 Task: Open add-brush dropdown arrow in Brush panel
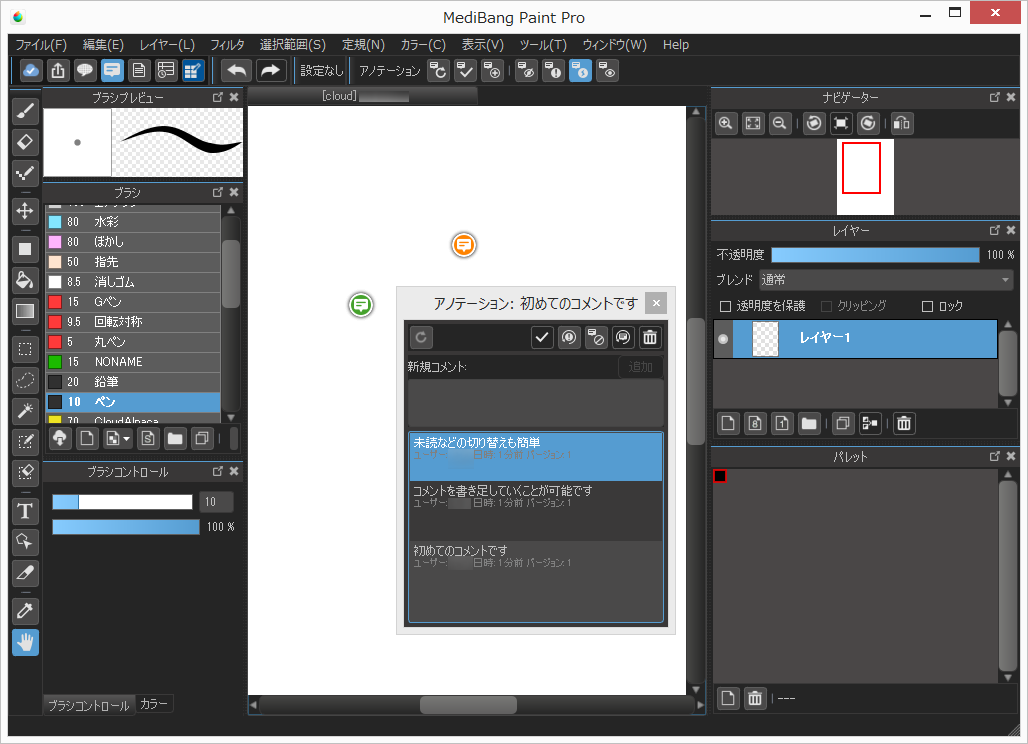pos(127,439)
